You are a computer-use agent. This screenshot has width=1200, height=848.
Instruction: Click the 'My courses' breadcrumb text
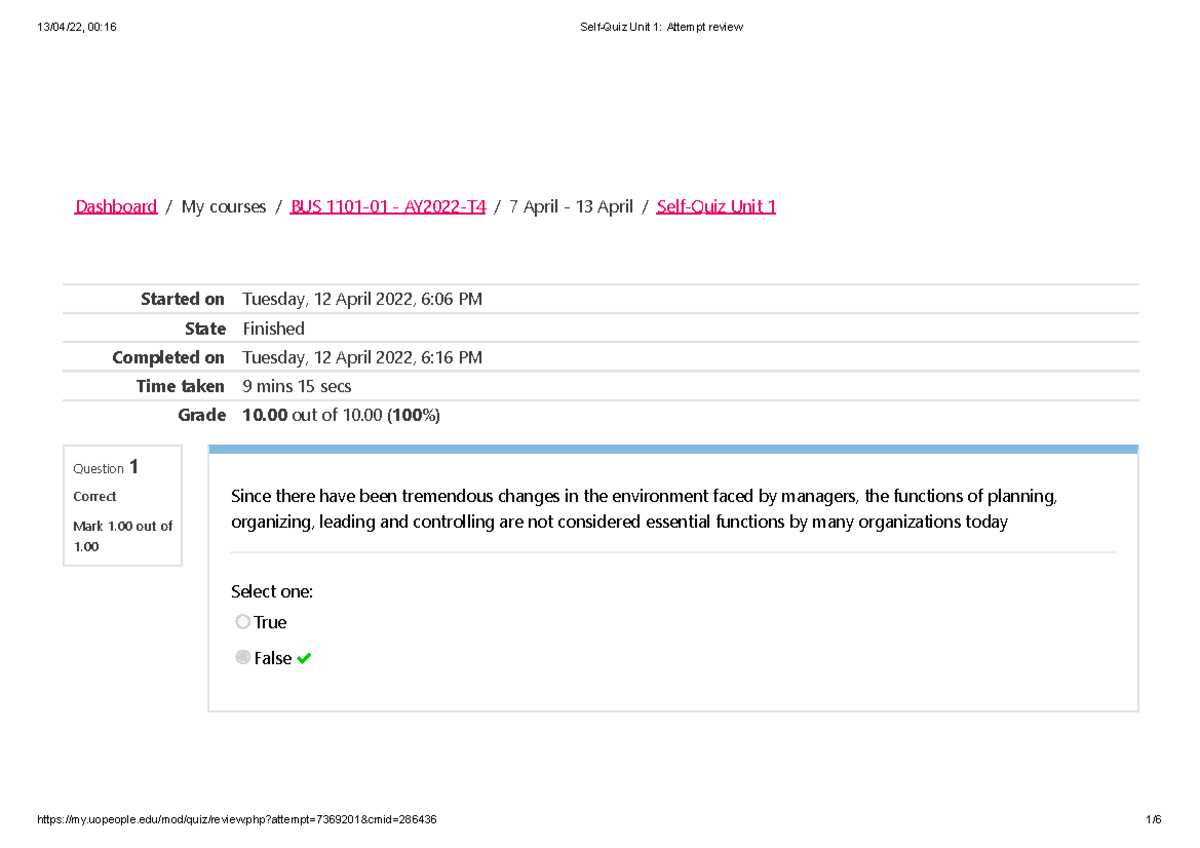tap(224, 207)
